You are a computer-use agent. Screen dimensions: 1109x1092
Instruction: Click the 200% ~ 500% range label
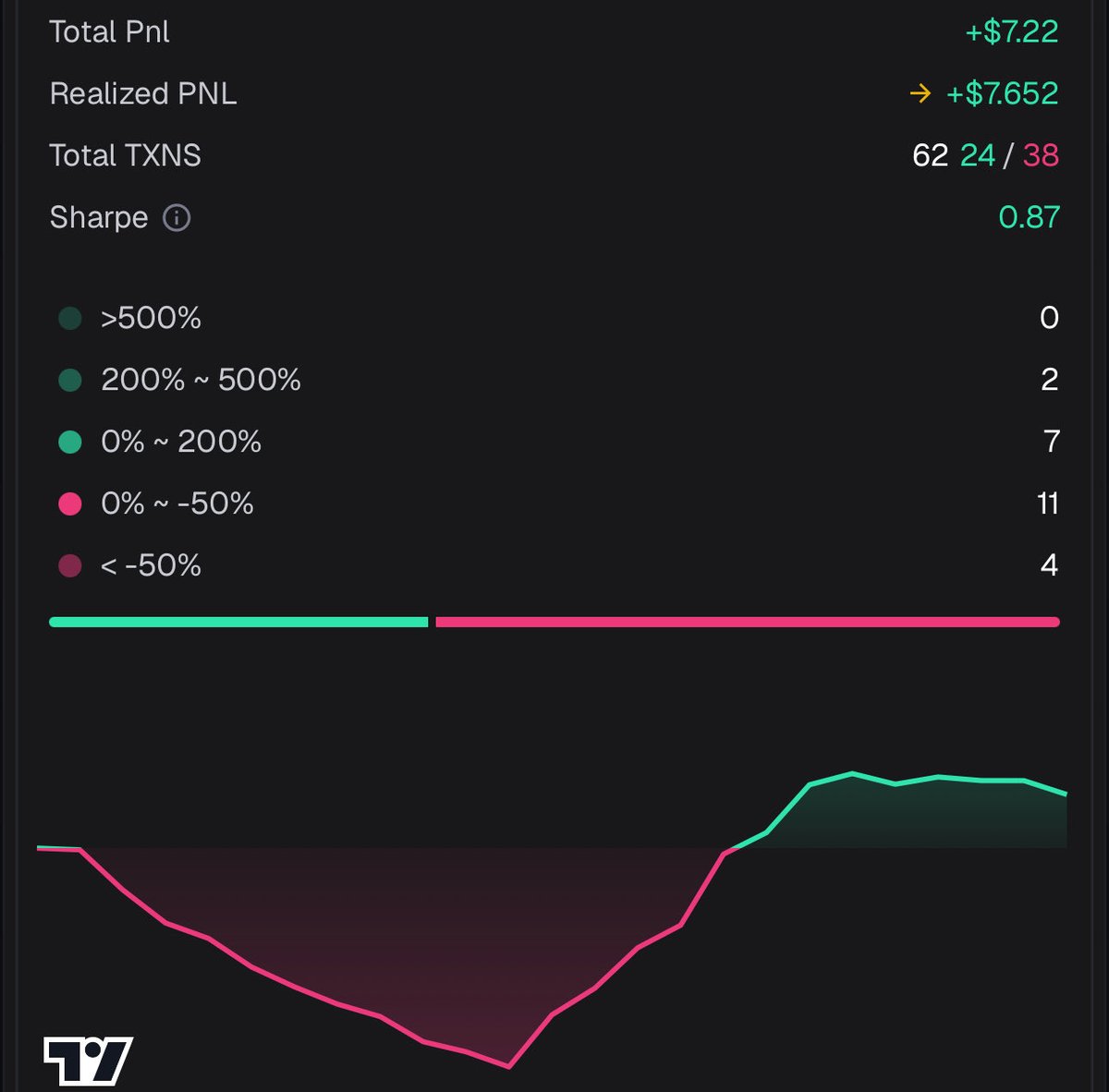[201, 381]
